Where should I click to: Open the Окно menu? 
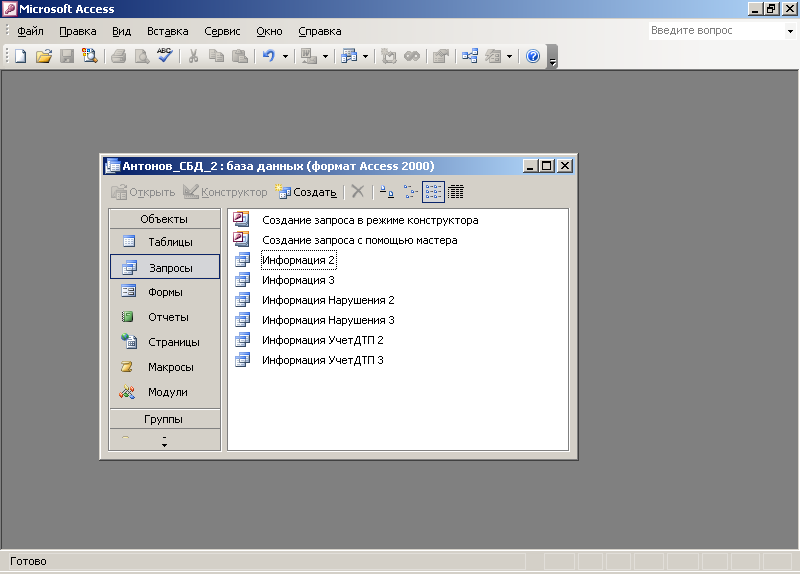point(269,31)
